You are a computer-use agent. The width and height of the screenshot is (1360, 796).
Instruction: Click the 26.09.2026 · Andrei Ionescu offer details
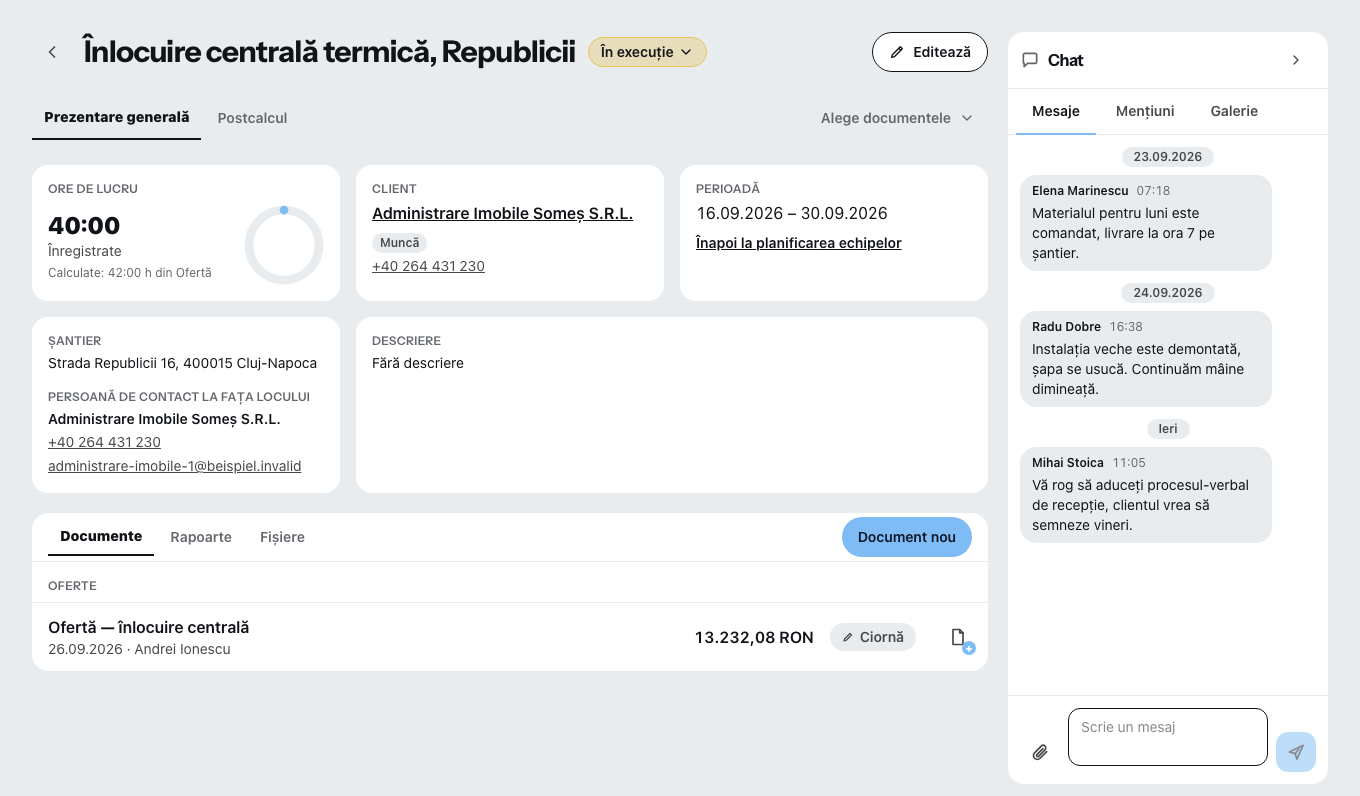pos(139,649)
